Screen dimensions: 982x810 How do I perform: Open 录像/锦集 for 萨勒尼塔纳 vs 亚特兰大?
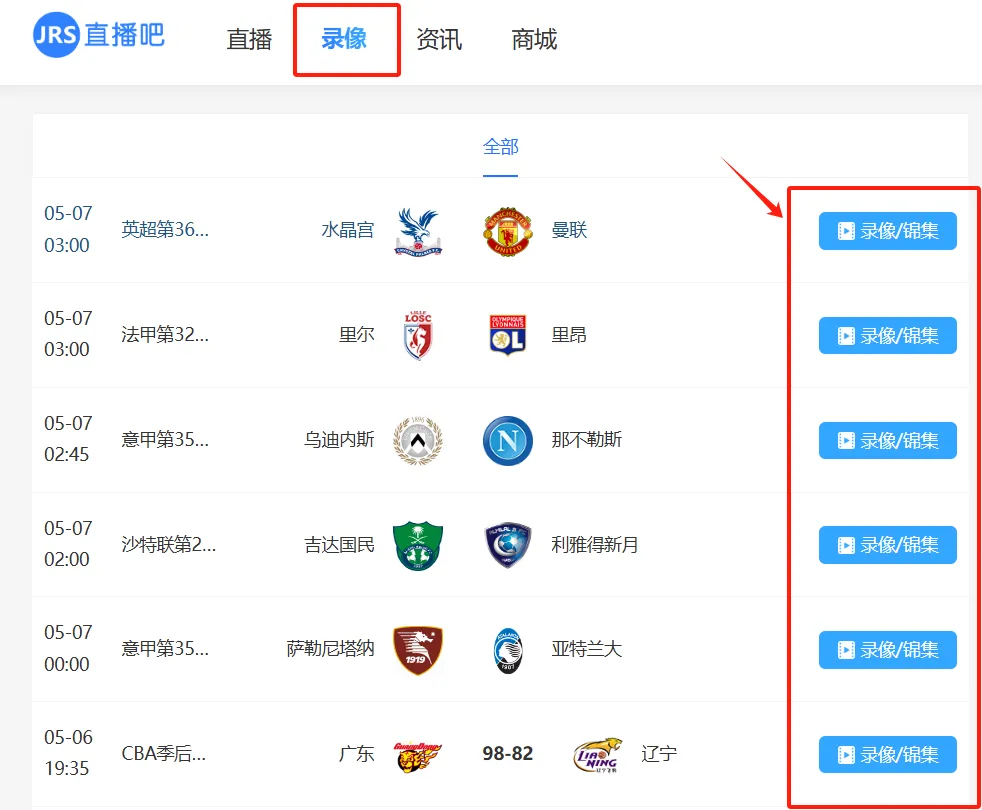click(x=887, y=650)
